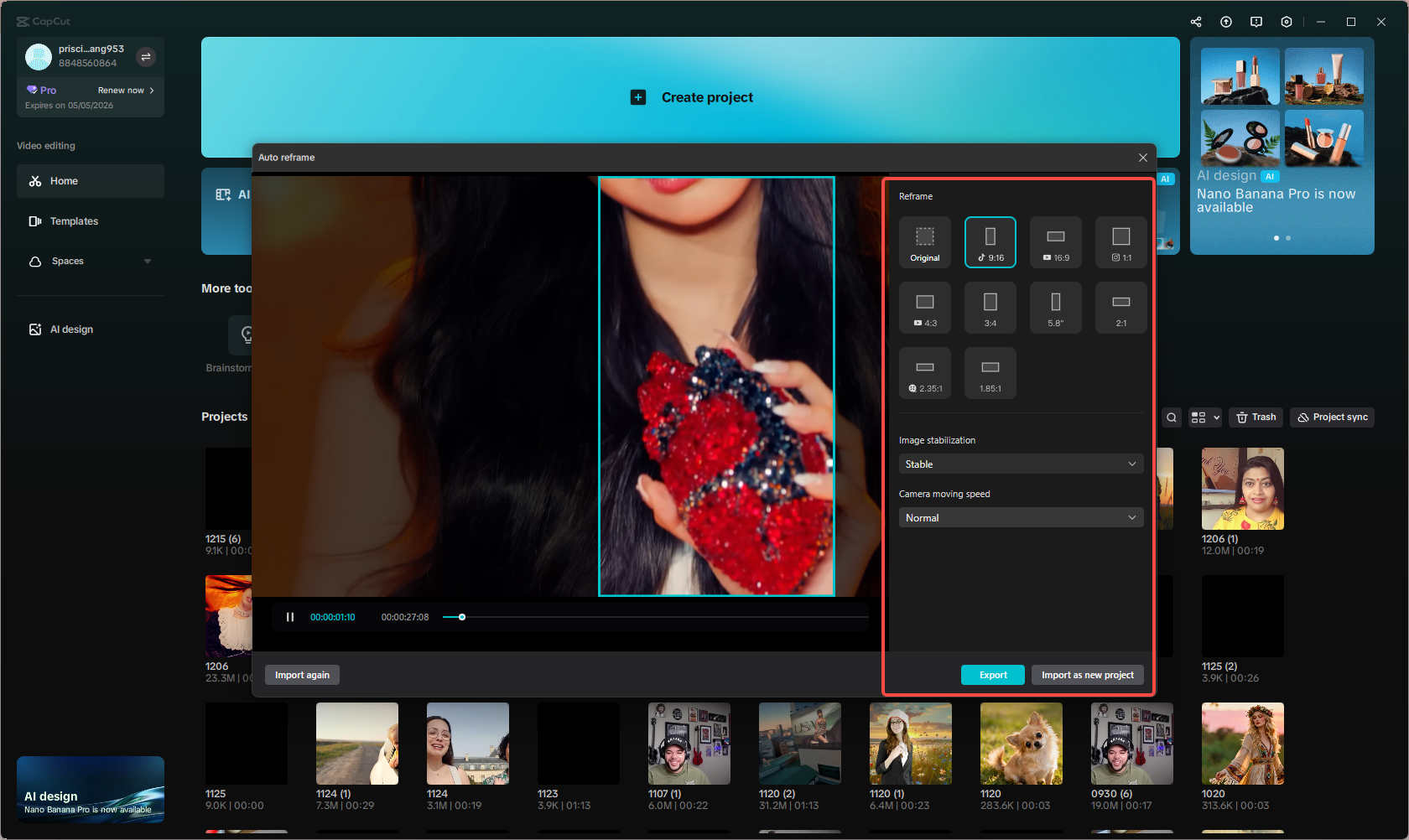Select the 4:3 aspect ratio
This screenshot has width=1409, height=840.
[x=925, y=308]
